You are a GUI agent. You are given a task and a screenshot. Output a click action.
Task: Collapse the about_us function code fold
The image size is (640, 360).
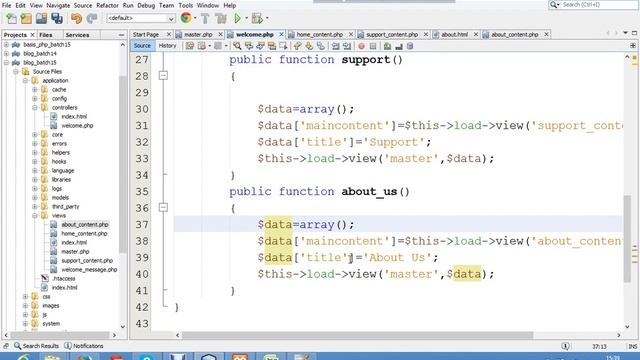click(x=163, y=207)
